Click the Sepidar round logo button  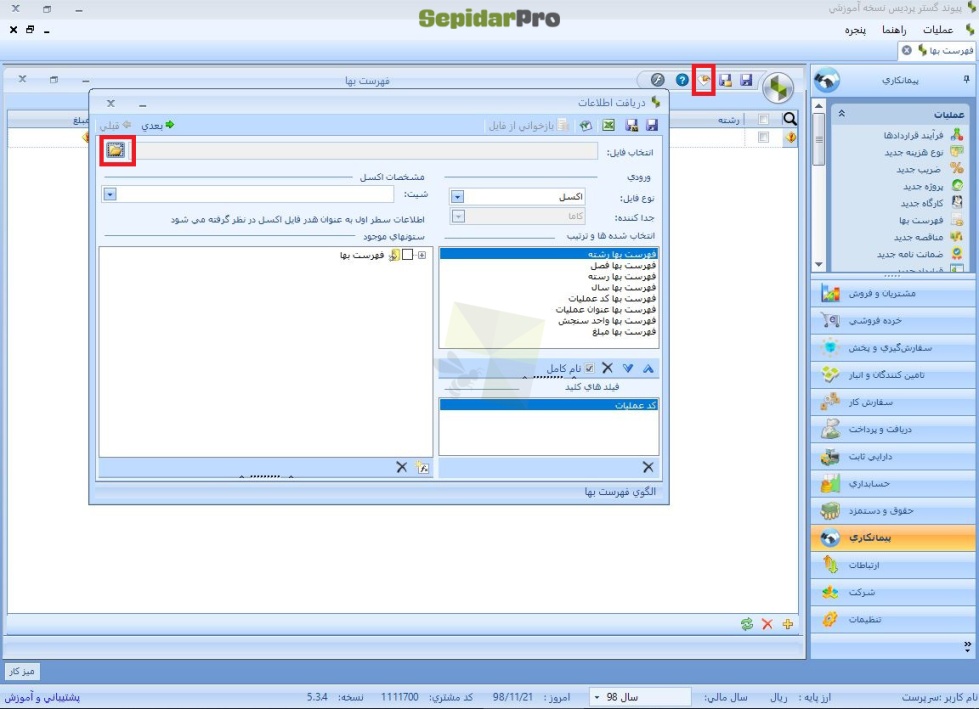778,88
